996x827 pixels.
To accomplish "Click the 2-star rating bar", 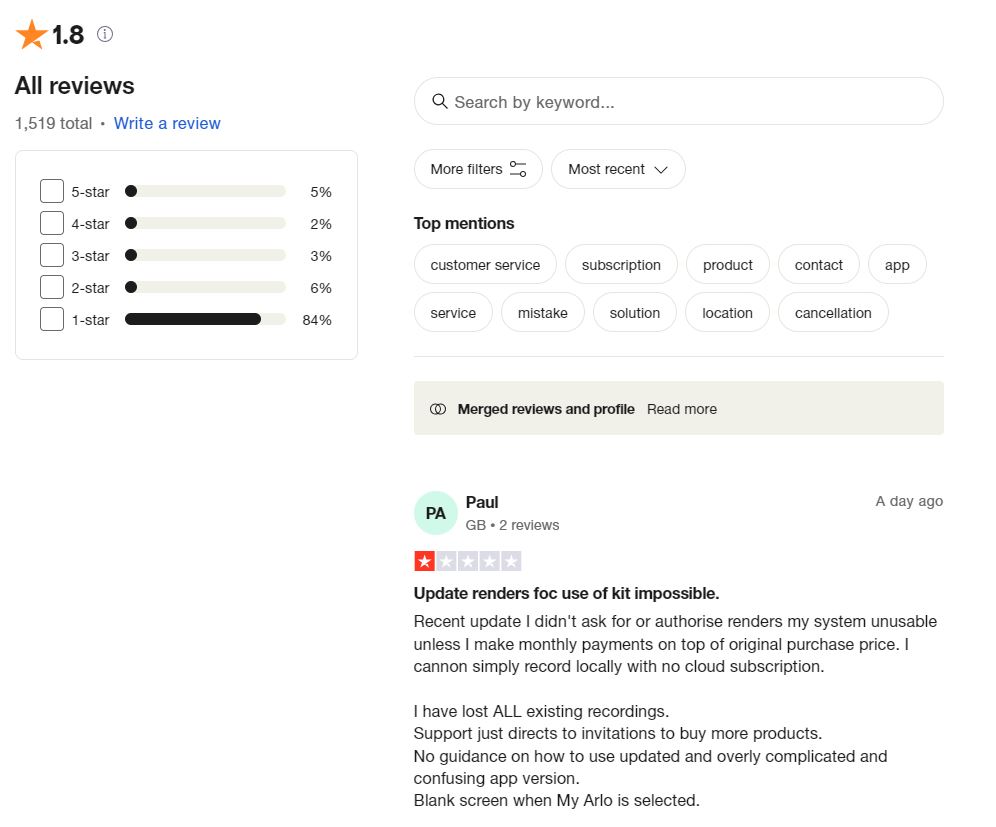I will click(205, 287).
